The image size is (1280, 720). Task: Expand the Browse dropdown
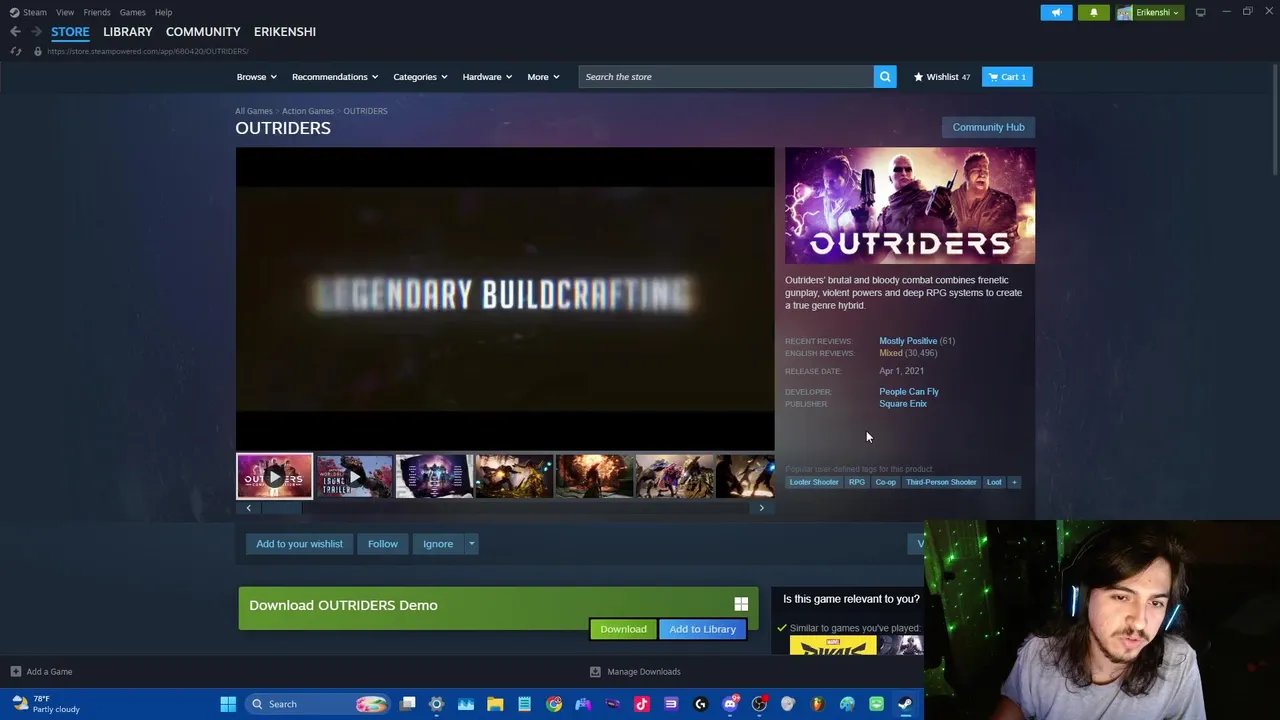[x=256, y=77]
